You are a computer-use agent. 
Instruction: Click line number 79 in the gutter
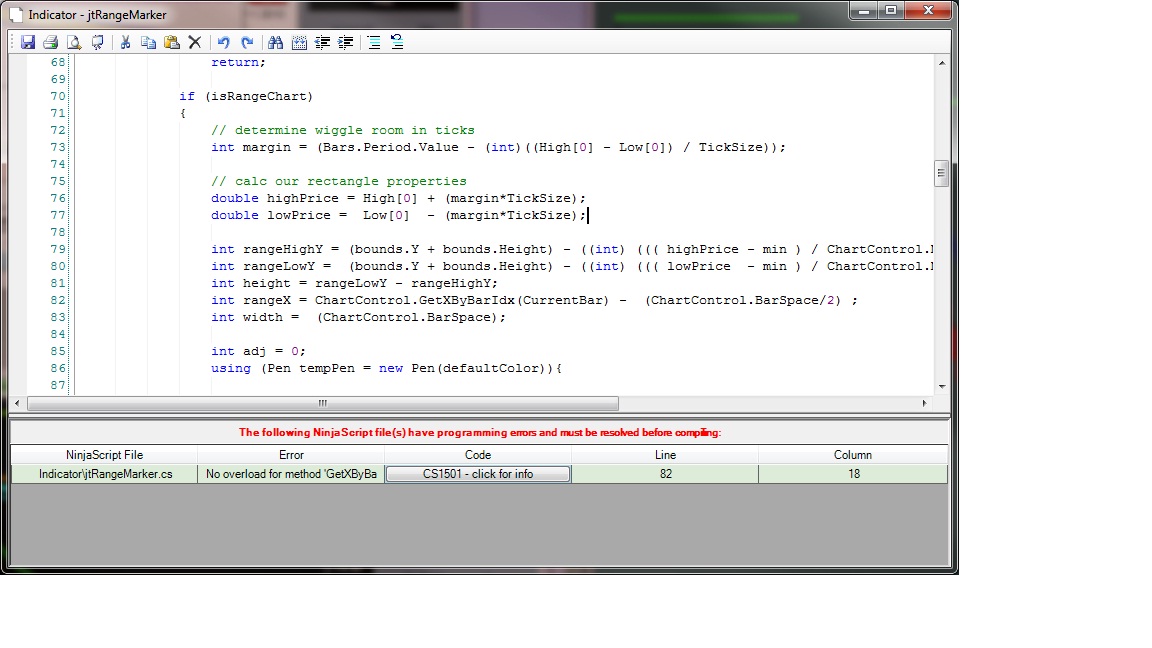[58, 249]
